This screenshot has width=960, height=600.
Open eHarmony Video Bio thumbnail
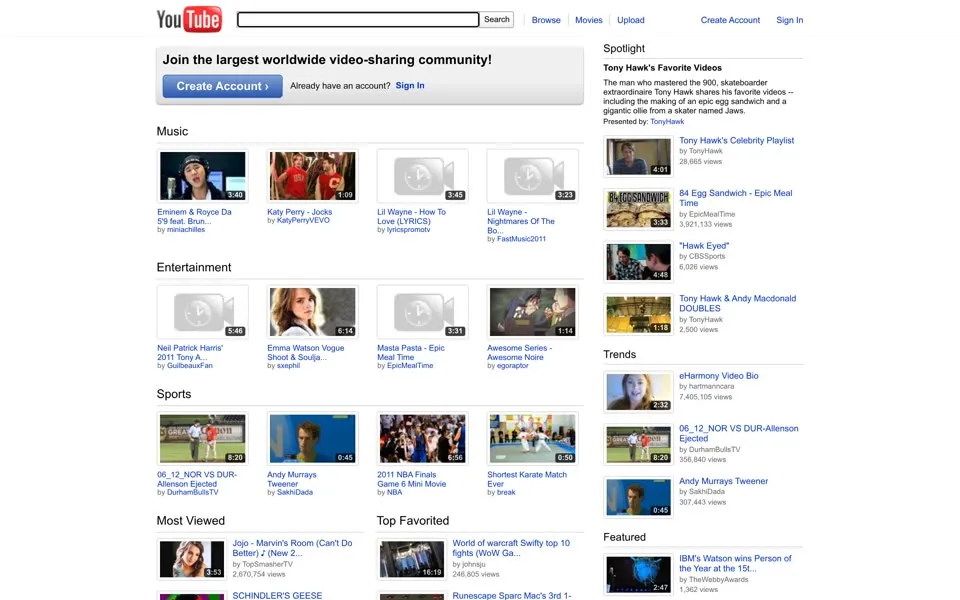pos(639,392)
